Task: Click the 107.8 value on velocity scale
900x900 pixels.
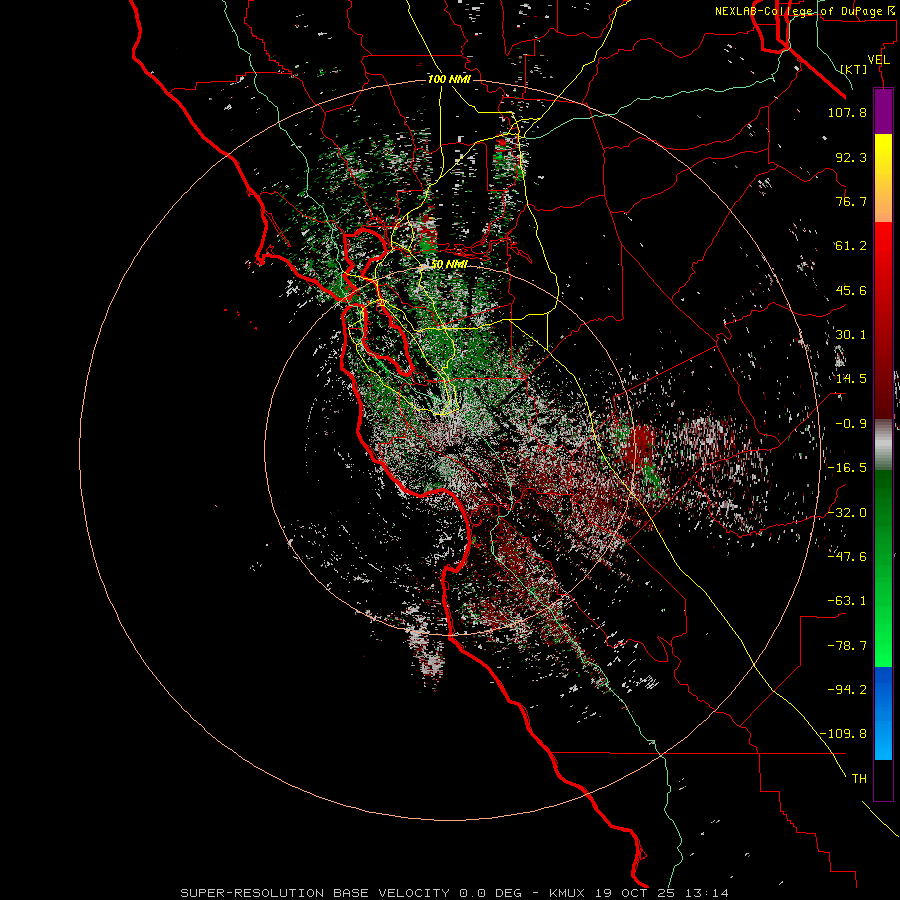Action: 847,112
